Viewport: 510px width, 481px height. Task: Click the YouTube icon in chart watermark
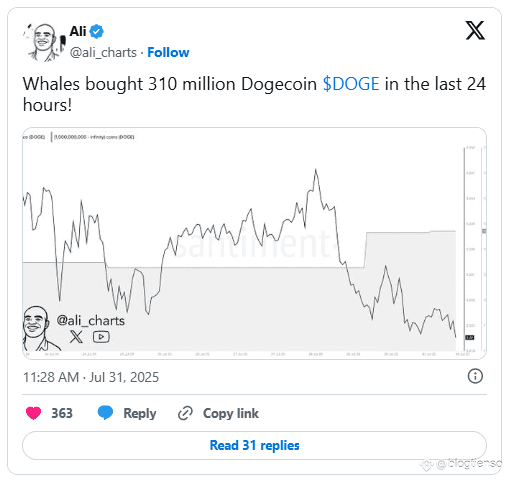click(101, 337)
